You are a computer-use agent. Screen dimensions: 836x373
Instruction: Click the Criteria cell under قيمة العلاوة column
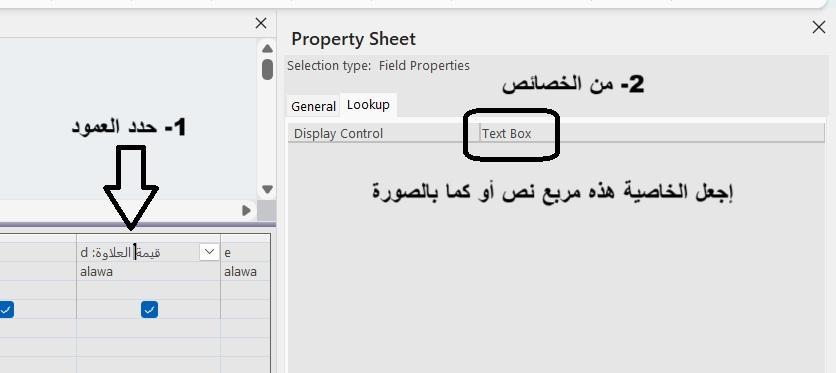(x=148, y=328)
